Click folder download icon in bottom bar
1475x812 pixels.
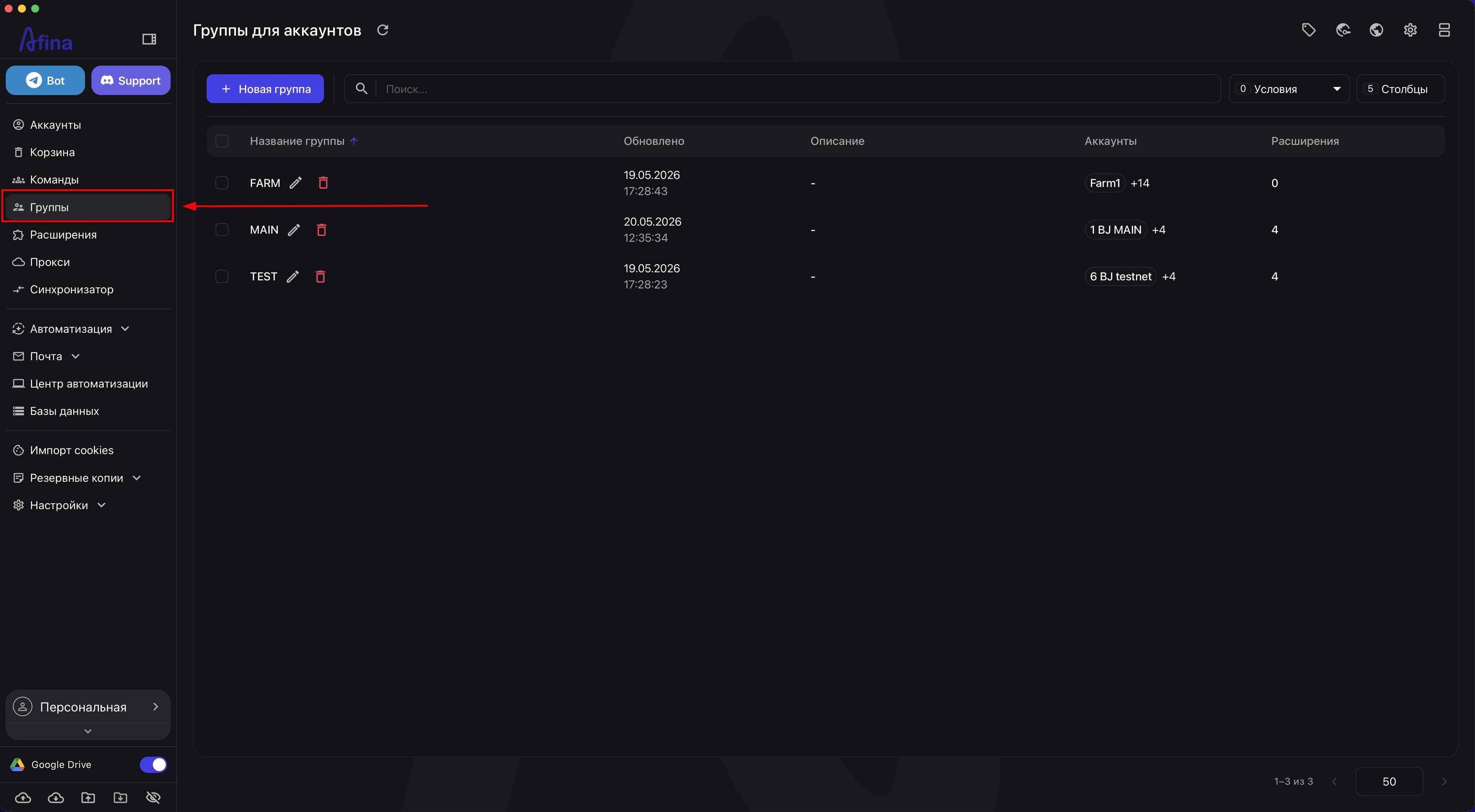(120, 798)
